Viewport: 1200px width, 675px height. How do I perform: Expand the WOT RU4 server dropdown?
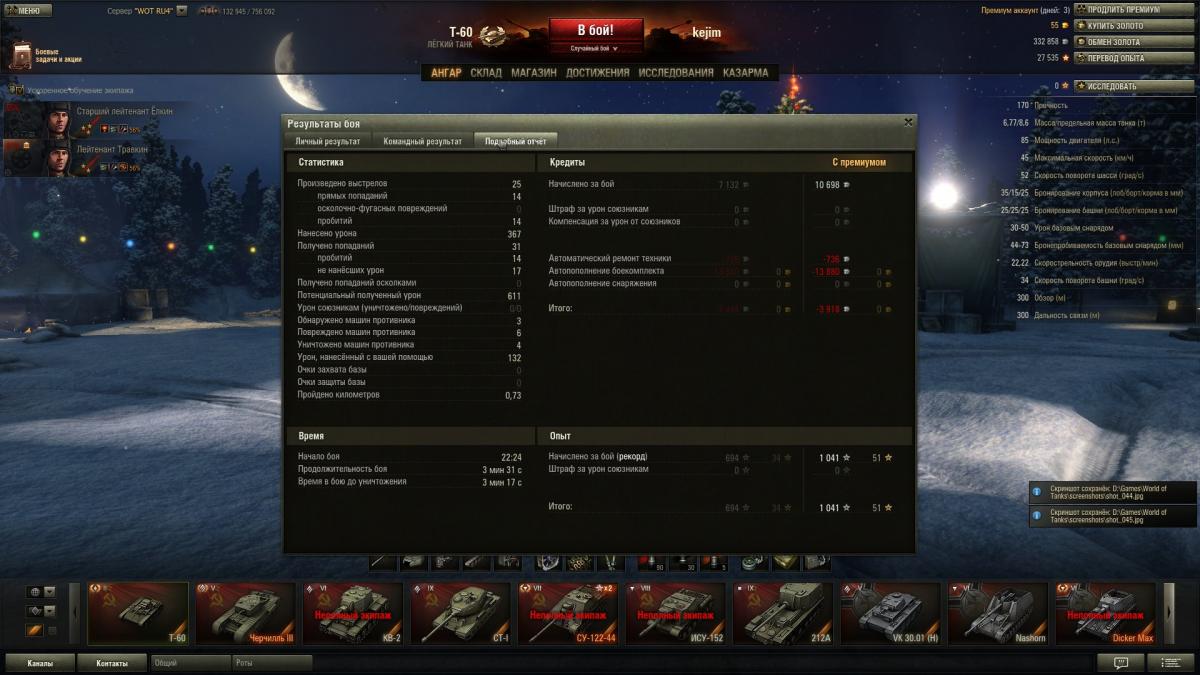pos(182,11)
